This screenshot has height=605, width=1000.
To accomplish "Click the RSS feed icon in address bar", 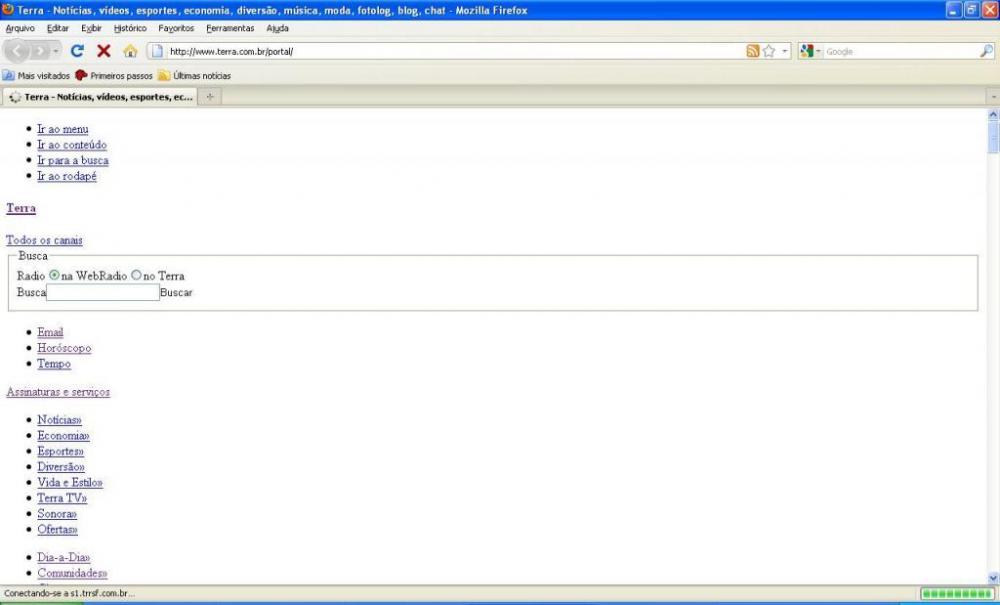I will 752,51.
